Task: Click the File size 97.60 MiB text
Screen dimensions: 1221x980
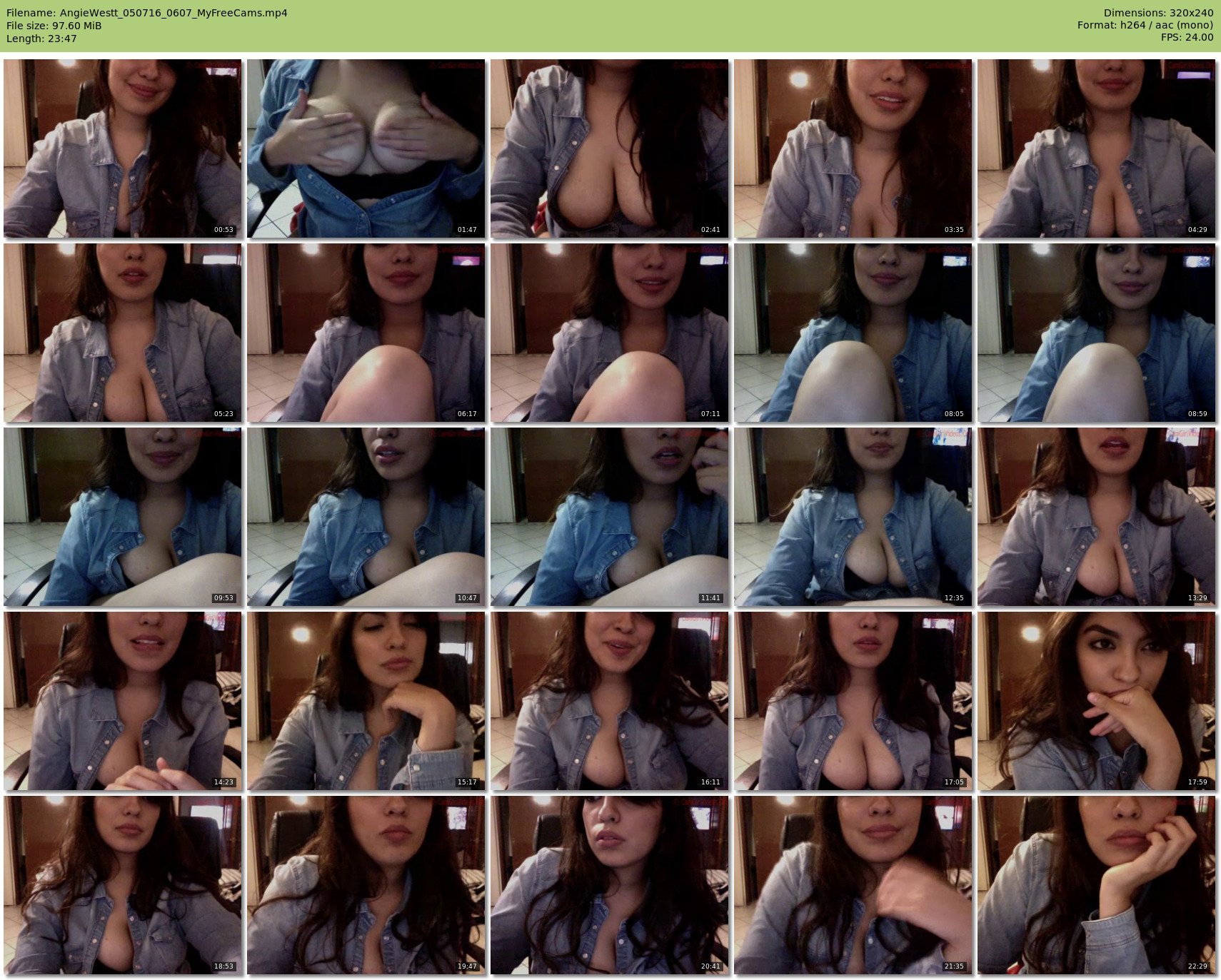Action: pos(54,26)
